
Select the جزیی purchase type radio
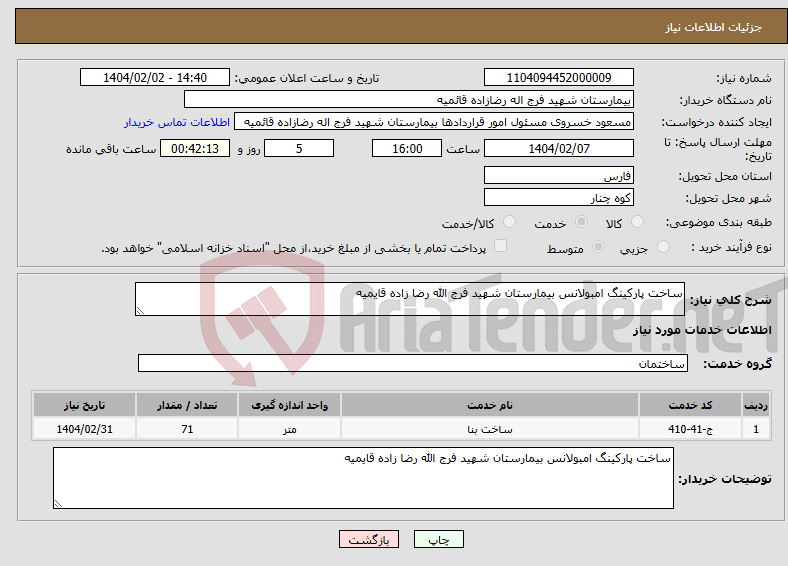[663, 246]
